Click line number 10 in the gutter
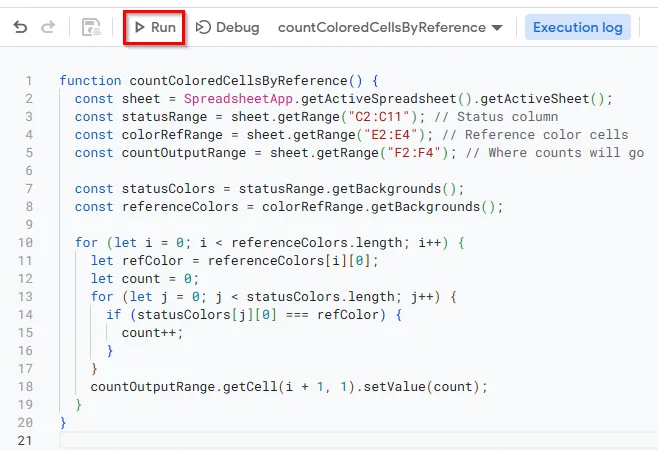This screenshot has width=658, height=451. (25, 242)
